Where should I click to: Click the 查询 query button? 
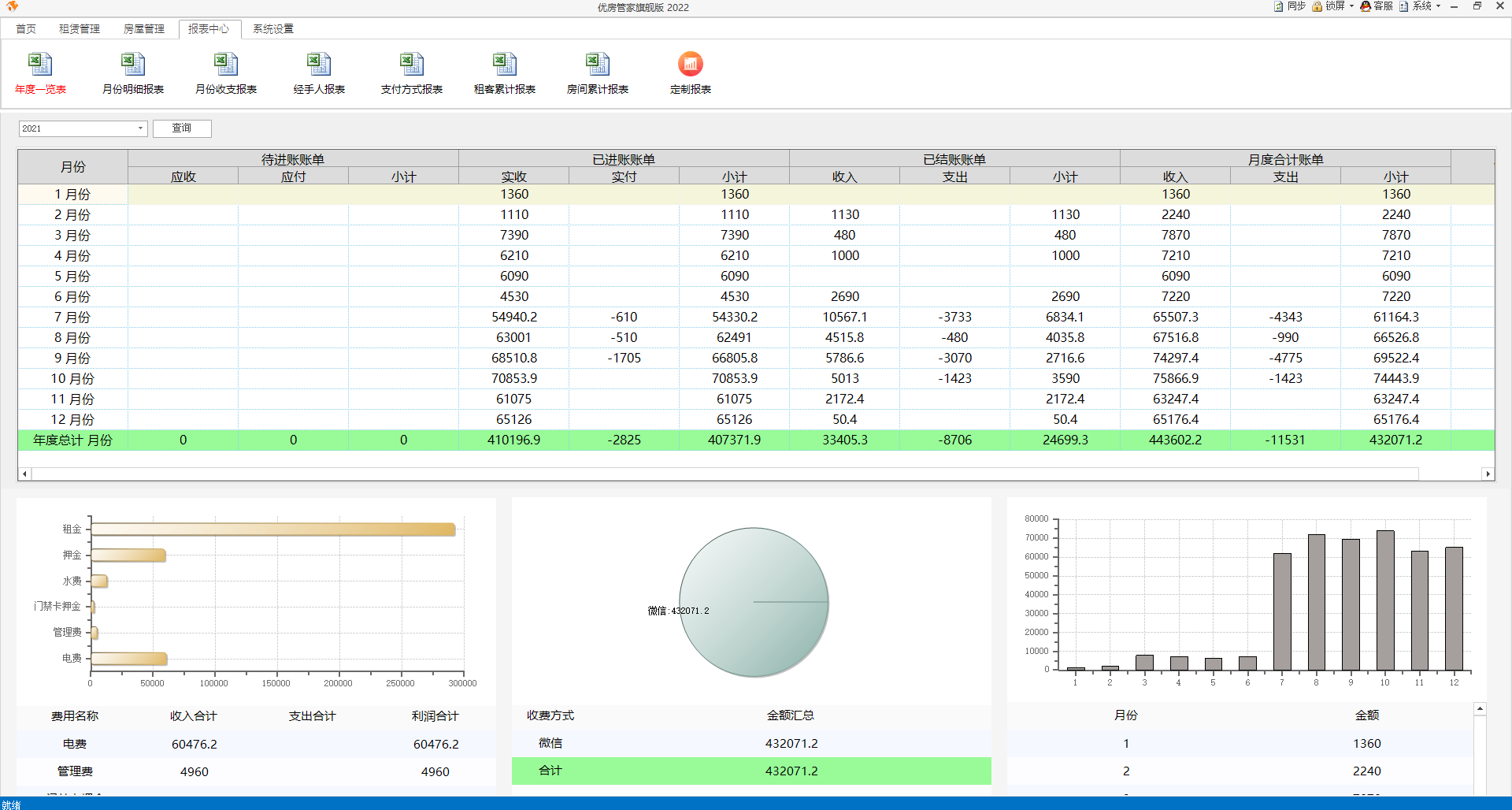182,128
